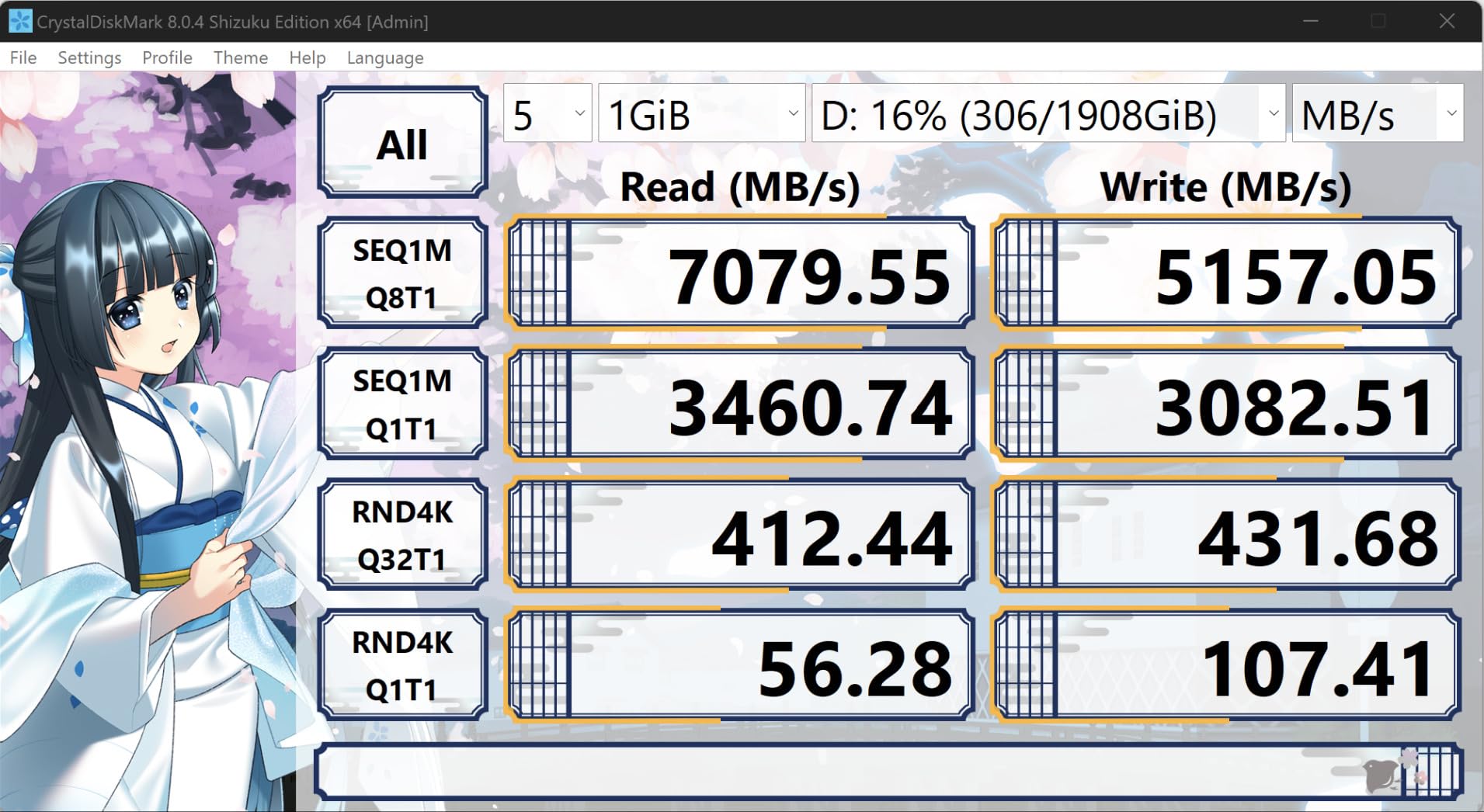This screenshot has width=1484, height=812.
Task: Open the Help menu
Action: (x=307, y=57)
